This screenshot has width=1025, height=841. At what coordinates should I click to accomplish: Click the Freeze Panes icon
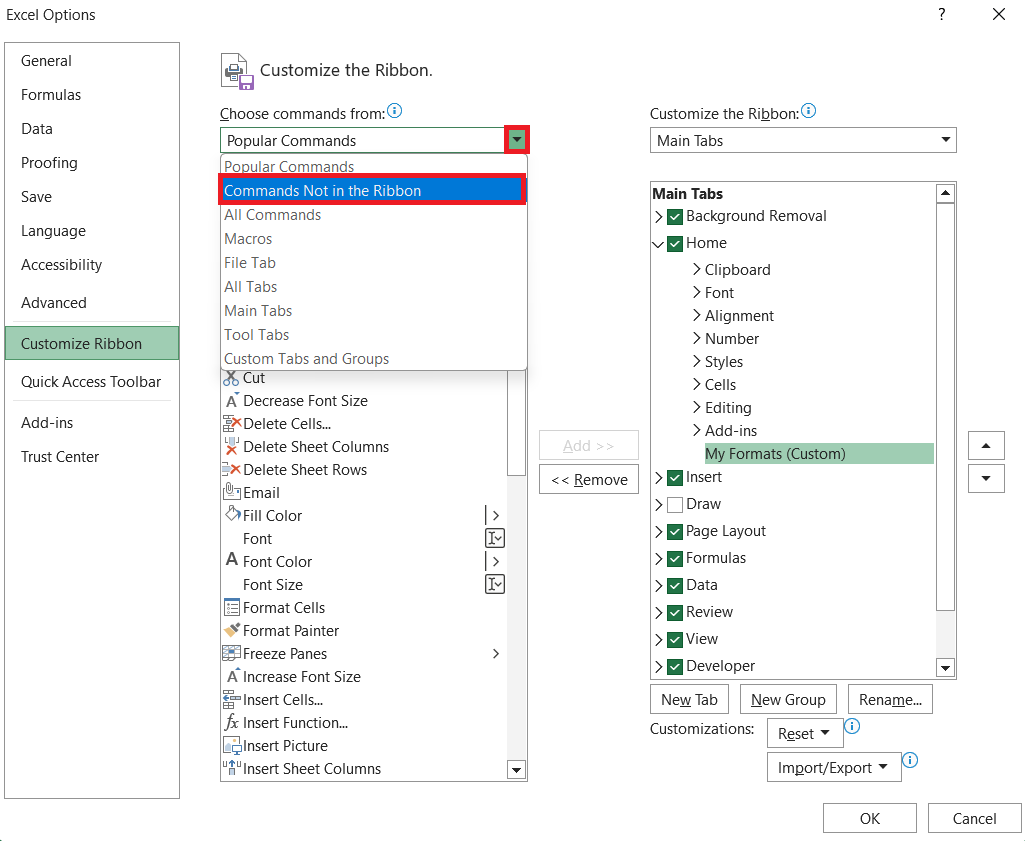[x=232, y=653]
